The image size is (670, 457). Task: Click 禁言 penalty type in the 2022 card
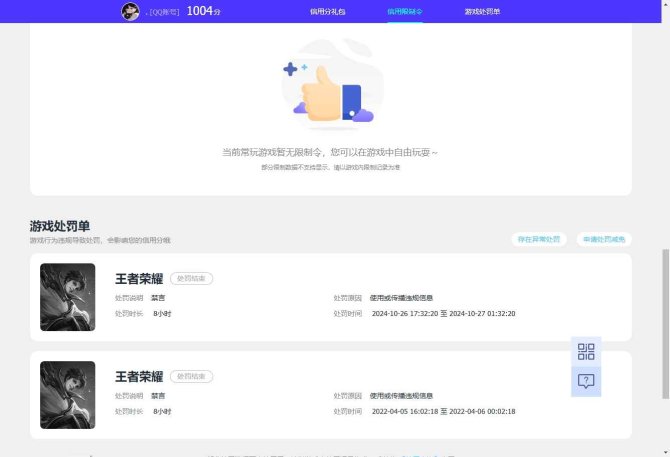tap(158, 395)
